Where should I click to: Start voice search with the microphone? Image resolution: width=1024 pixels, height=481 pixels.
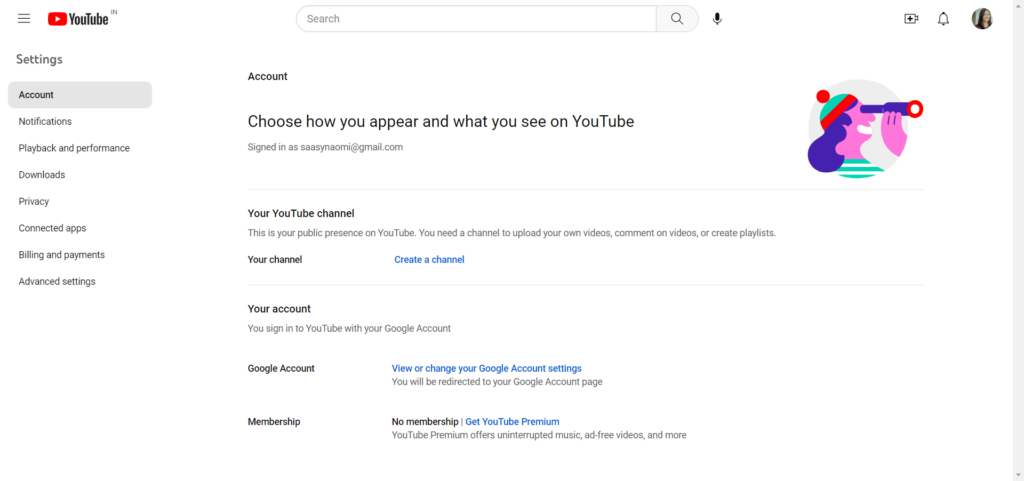coord(717,19)
